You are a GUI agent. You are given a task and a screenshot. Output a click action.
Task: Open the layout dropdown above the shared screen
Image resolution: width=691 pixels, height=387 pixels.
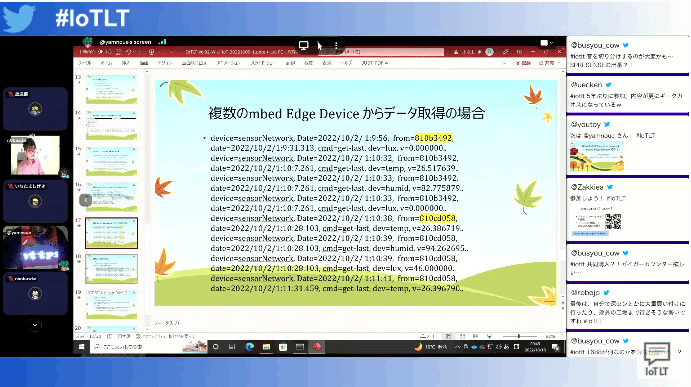546,43
